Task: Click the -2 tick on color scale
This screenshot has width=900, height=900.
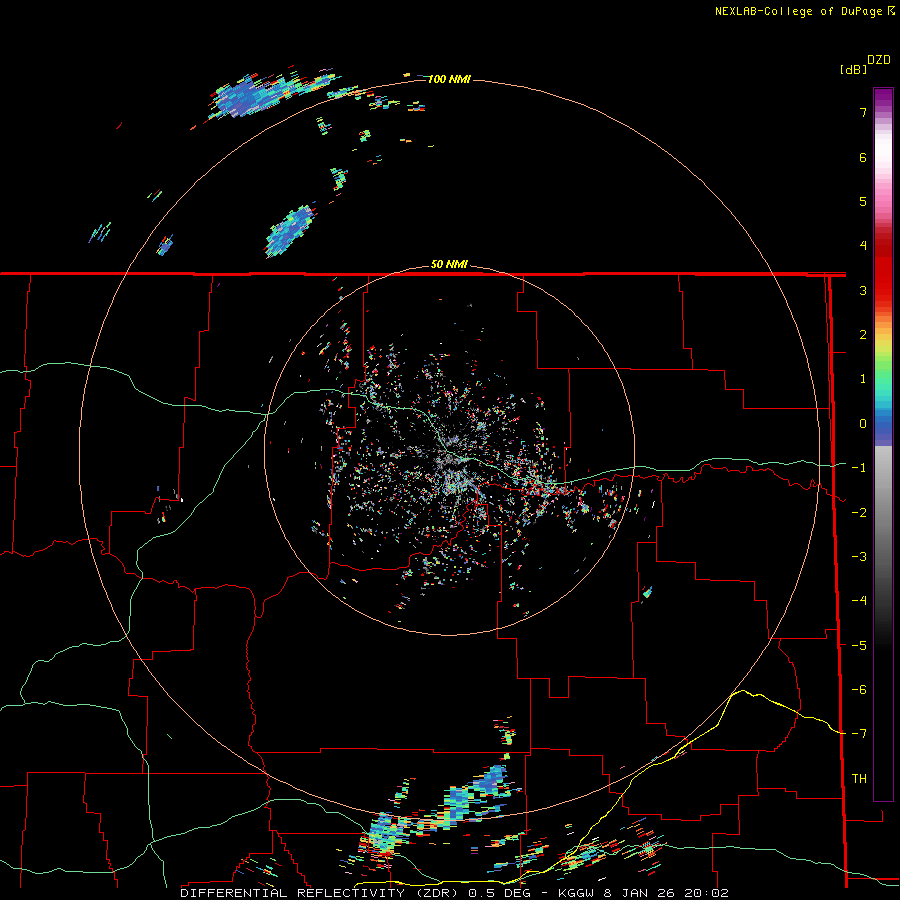Action: pyautogui.click(x=859, y=512)
